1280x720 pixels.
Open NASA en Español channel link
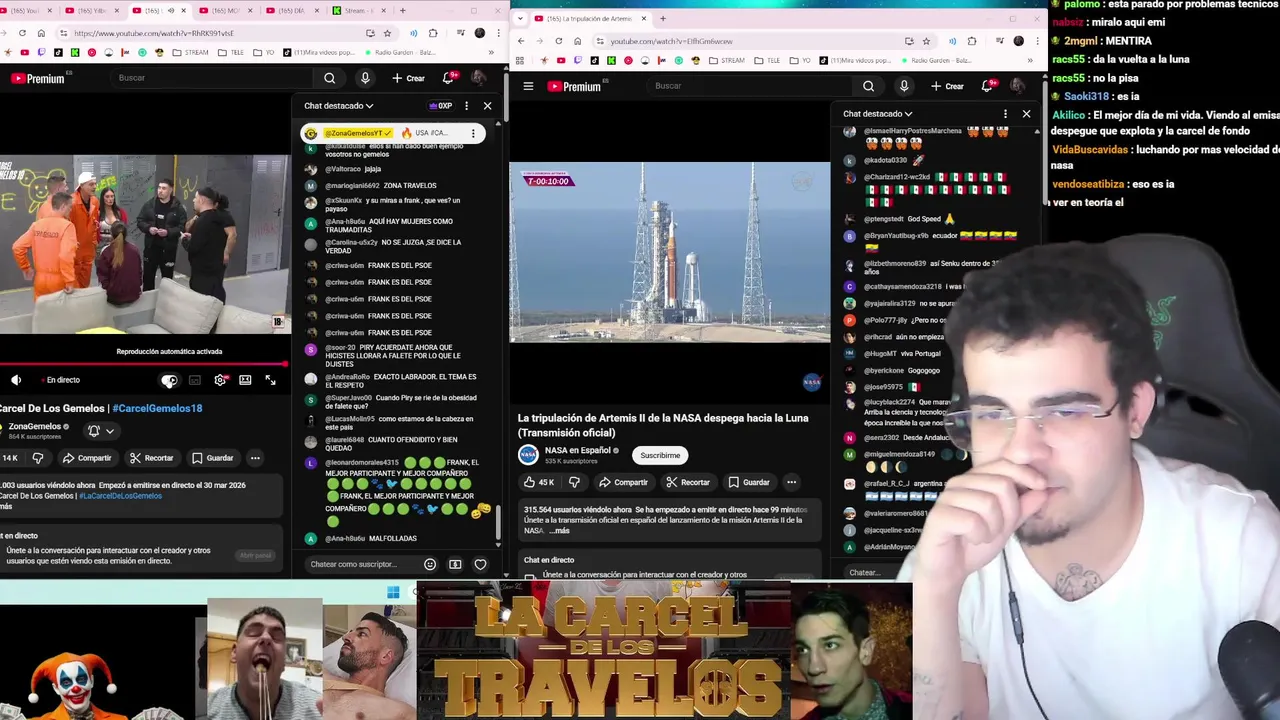tap(577, 450)
